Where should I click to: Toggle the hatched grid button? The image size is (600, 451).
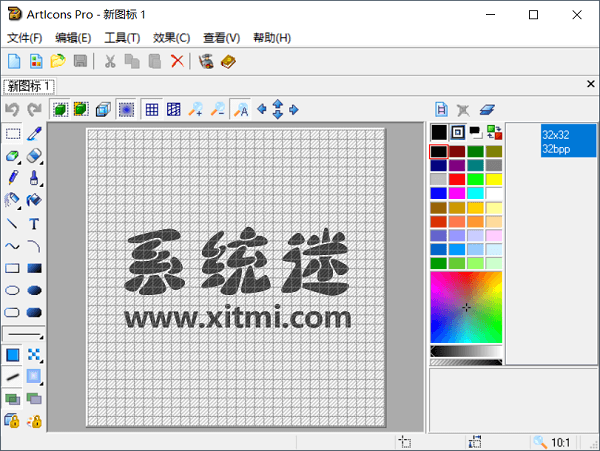[x=174, y=110]
